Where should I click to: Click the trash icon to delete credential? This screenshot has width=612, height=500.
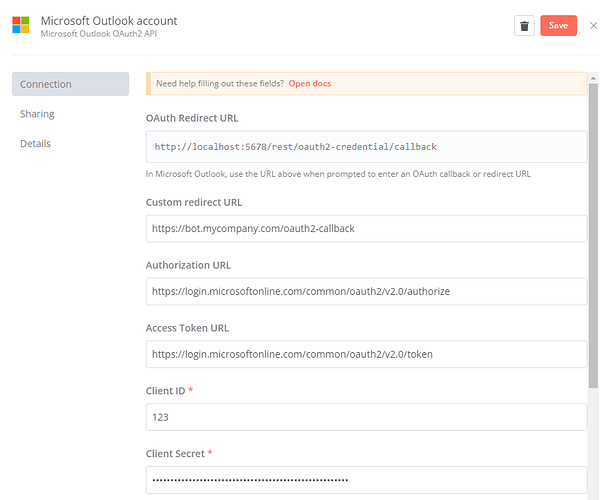click(x=524, y=26)
